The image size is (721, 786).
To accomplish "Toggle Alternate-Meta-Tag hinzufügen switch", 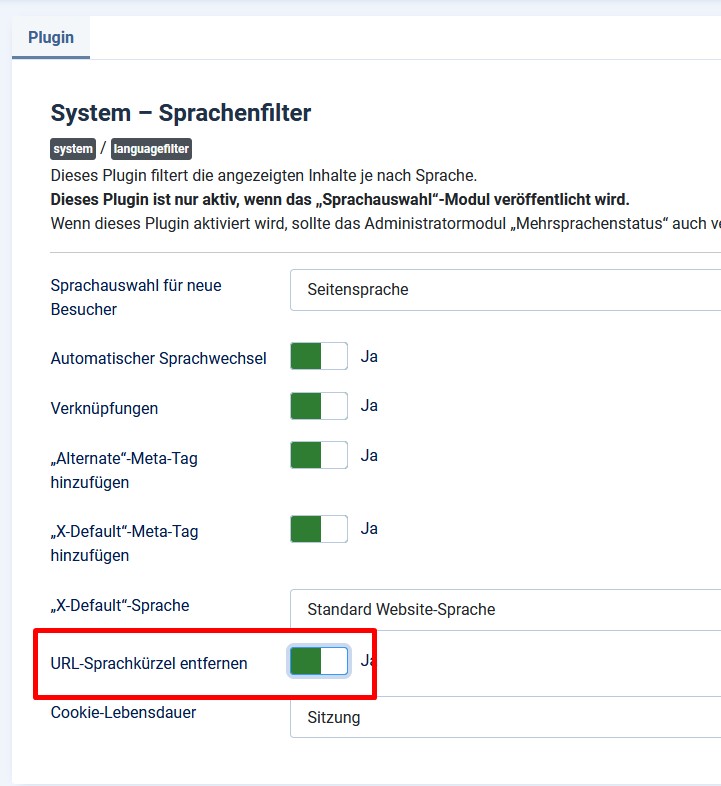I will coord(319,455).
